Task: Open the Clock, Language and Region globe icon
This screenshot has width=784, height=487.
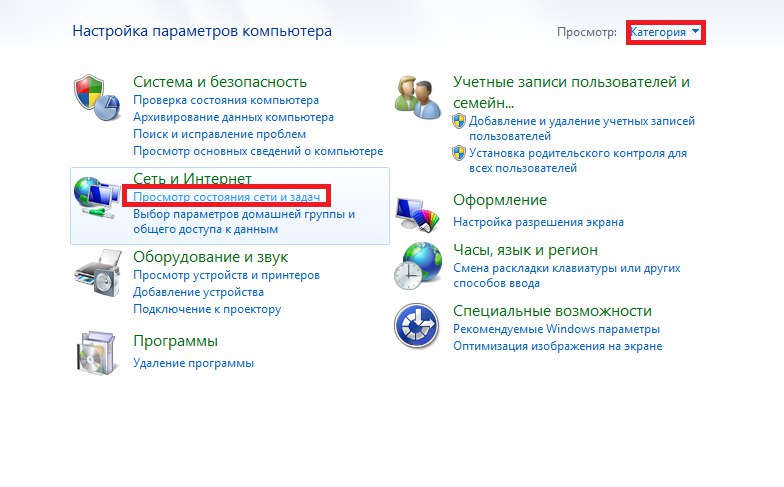Action: [418, 266]
